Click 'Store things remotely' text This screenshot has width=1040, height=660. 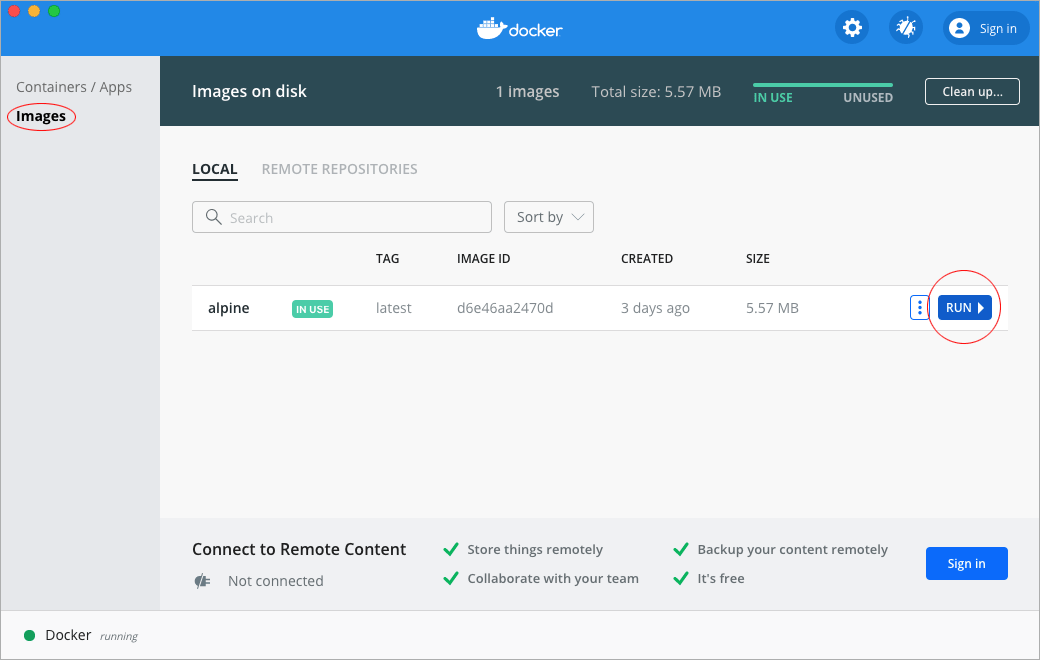click(x=535, y=549)
